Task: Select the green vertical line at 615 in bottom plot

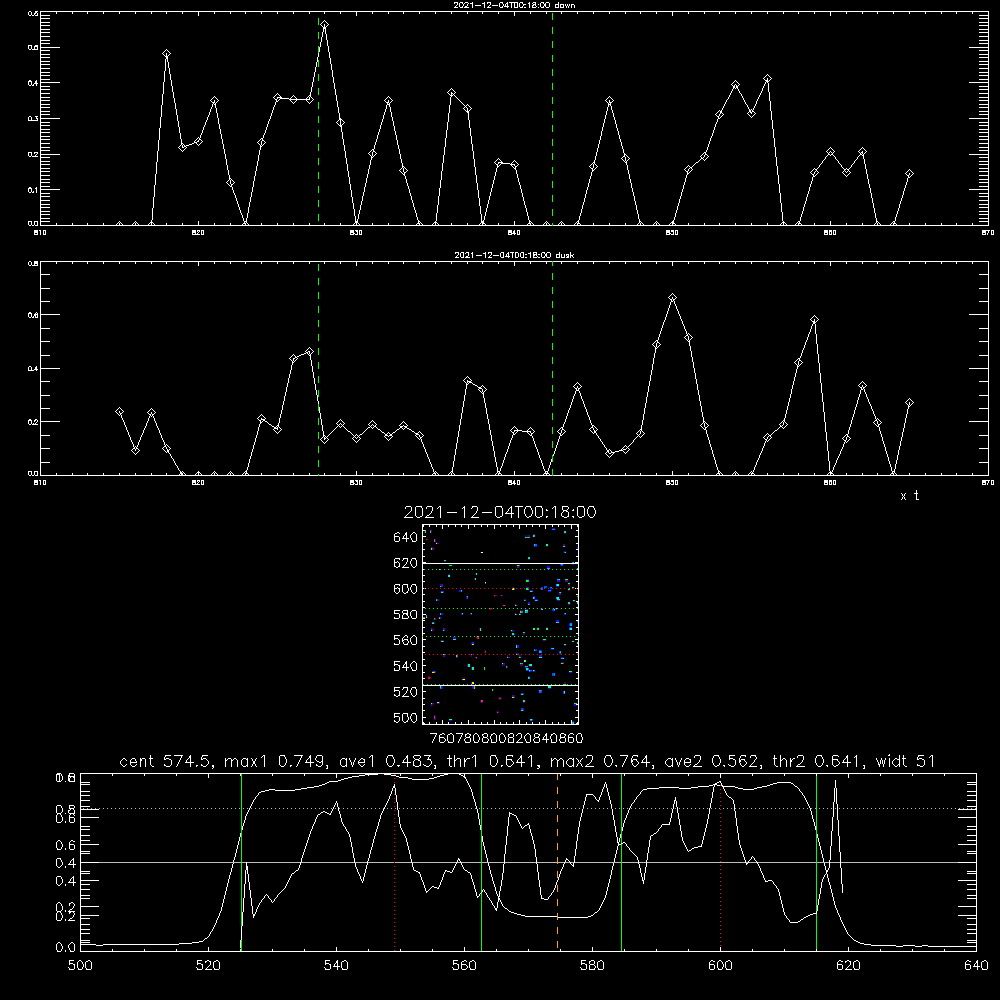Action: pyautogui.click(x=816, y=862)
